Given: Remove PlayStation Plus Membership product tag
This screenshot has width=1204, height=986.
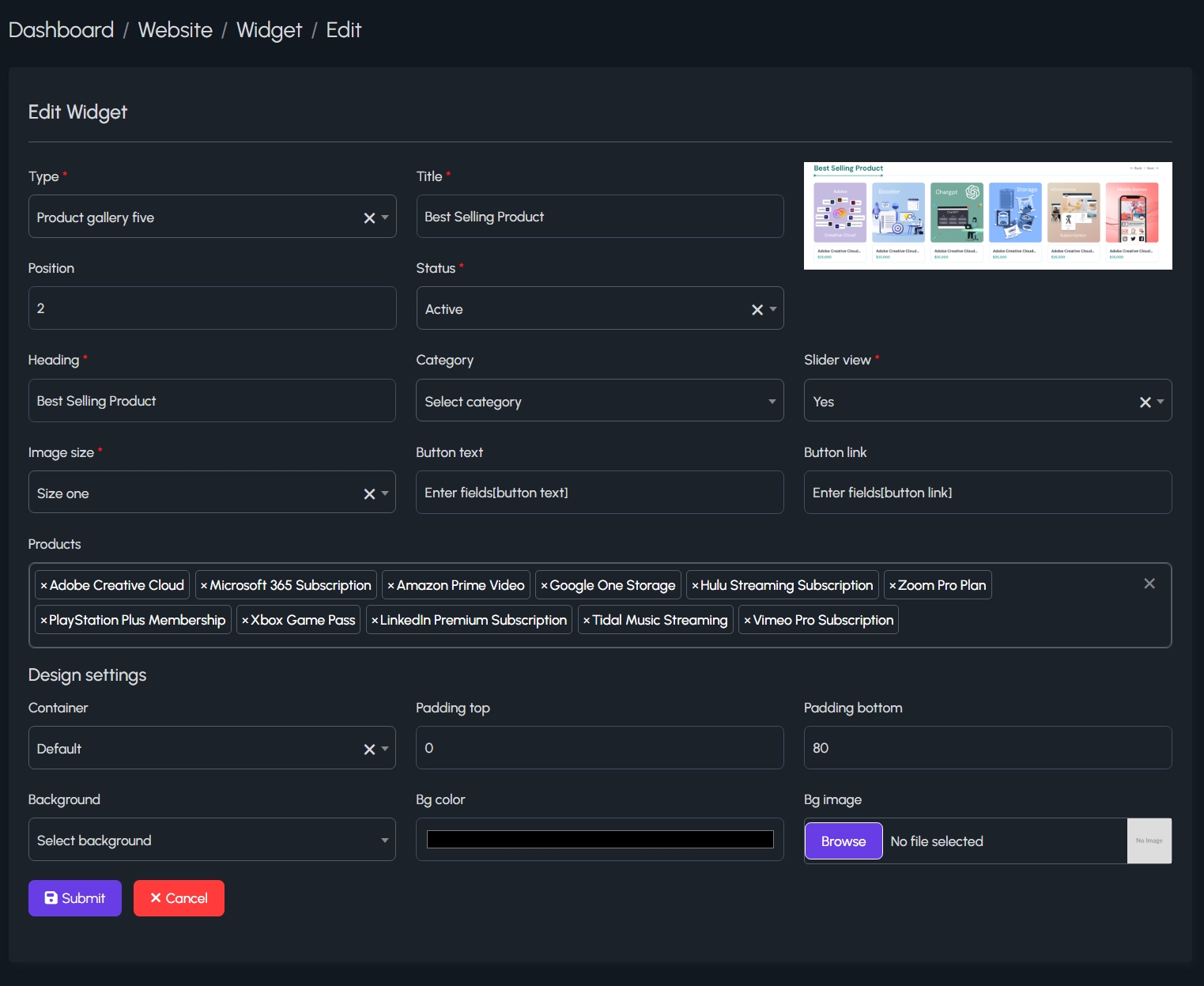Looking at the screenshot, I should tap(43, 621).
